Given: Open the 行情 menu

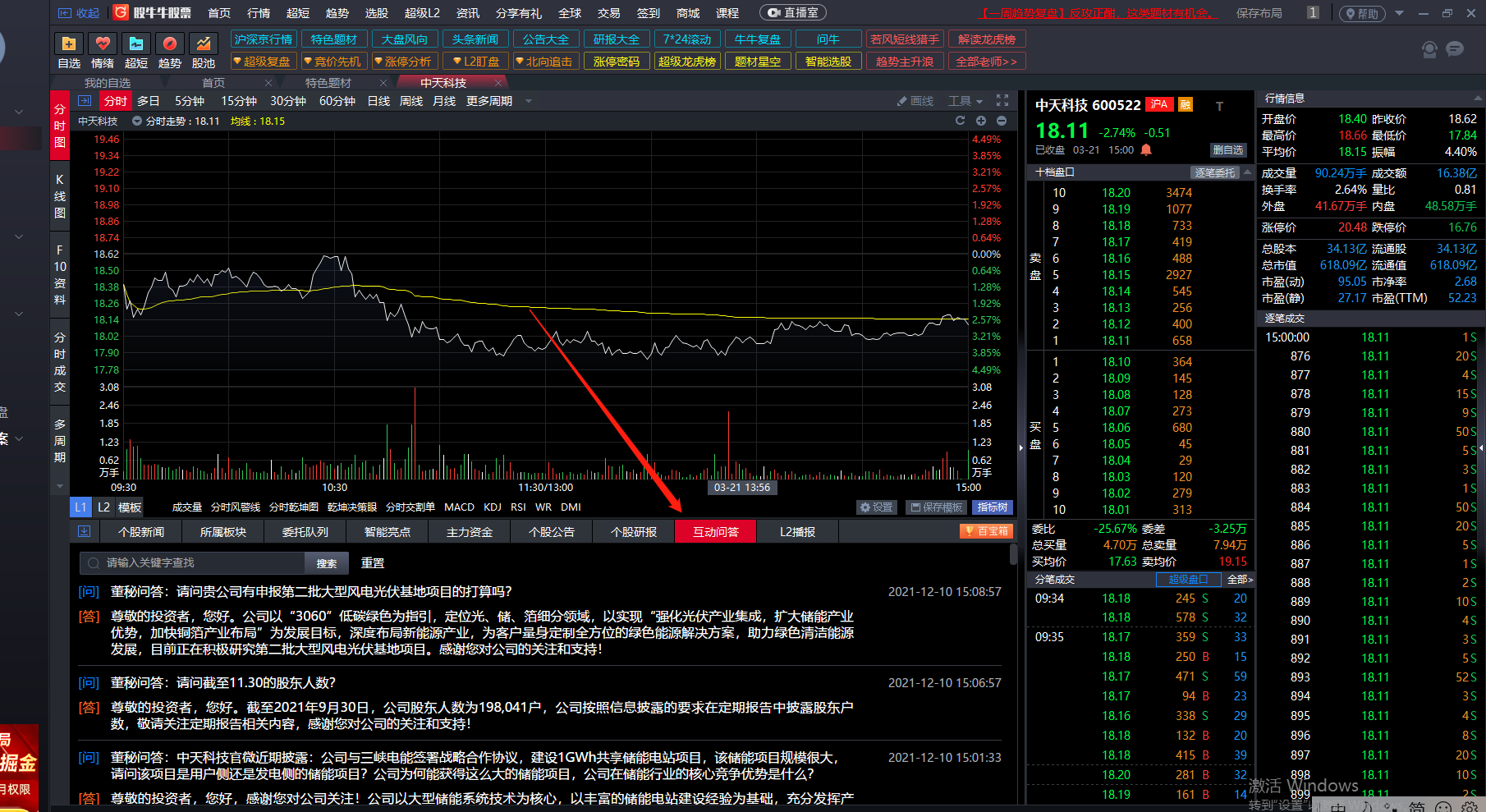Looking at the screenshot, I should pos(259,13).
